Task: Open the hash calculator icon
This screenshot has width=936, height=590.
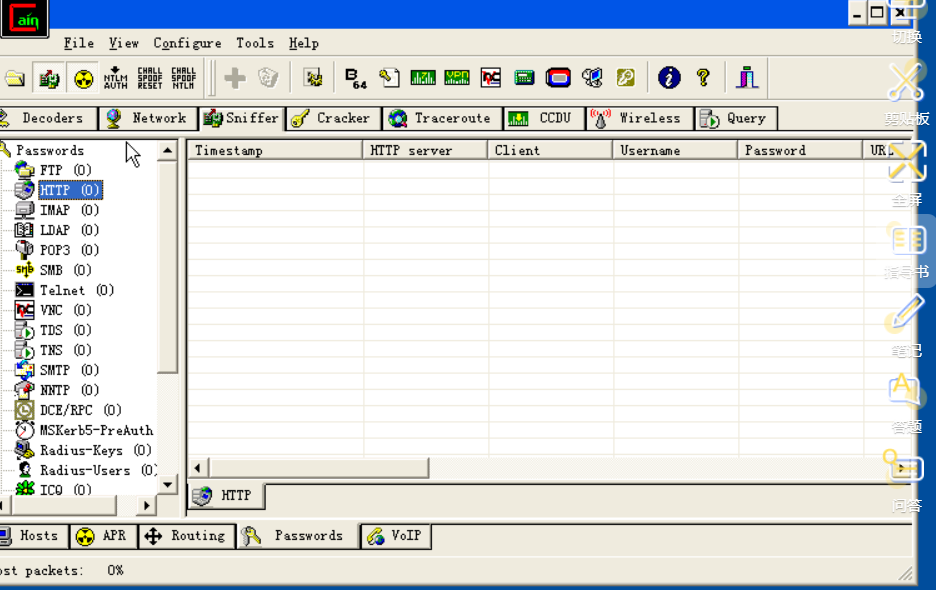Action: tap(524, 78)
